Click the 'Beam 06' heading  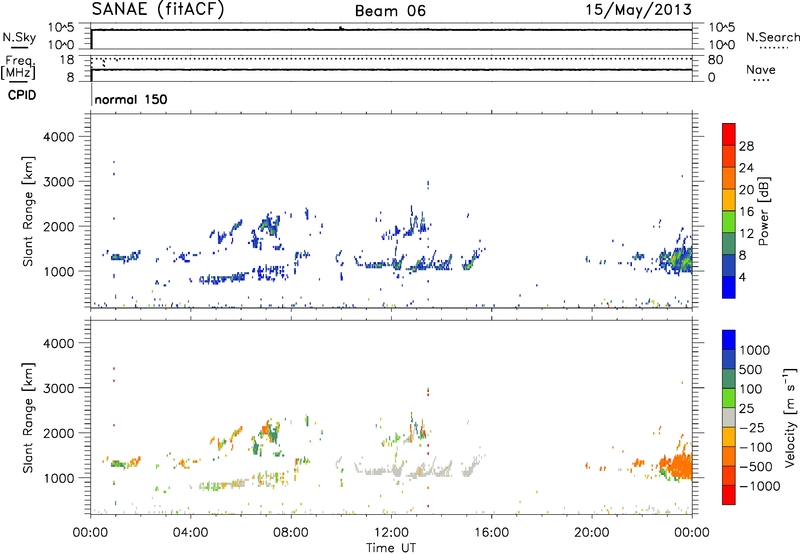pyautogui.click(x=390, y=11)
